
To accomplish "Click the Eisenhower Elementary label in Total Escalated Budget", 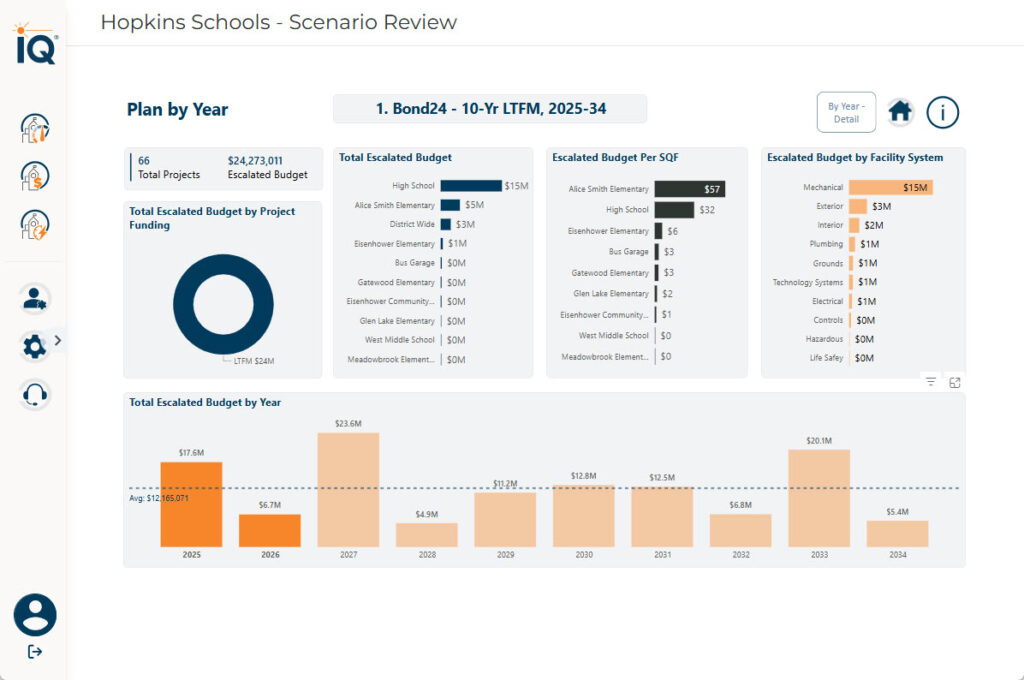I will (394, 244).
